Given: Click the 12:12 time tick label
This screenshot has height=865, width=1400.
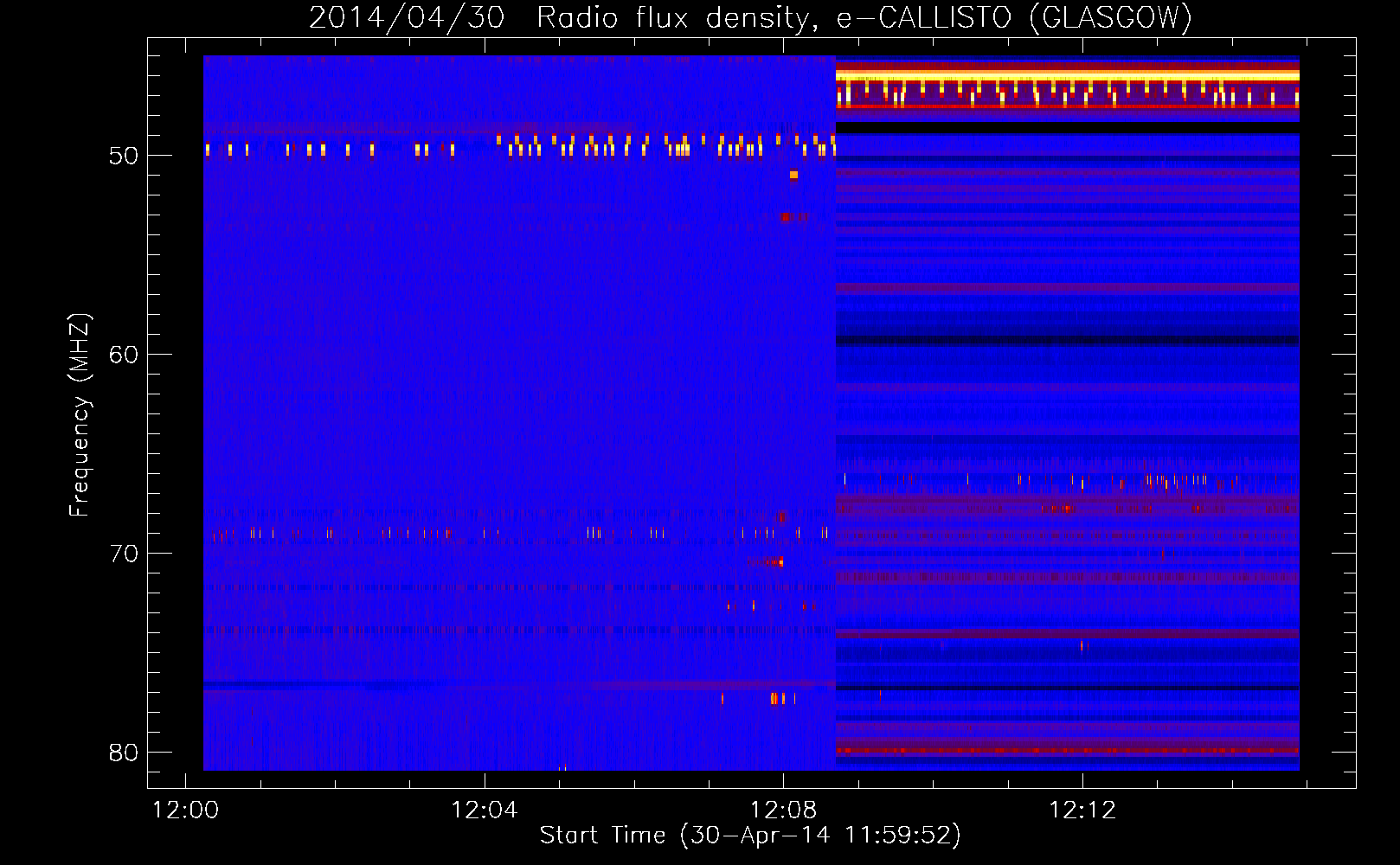Looking at the screenshot, I should tap(1082, 811).
